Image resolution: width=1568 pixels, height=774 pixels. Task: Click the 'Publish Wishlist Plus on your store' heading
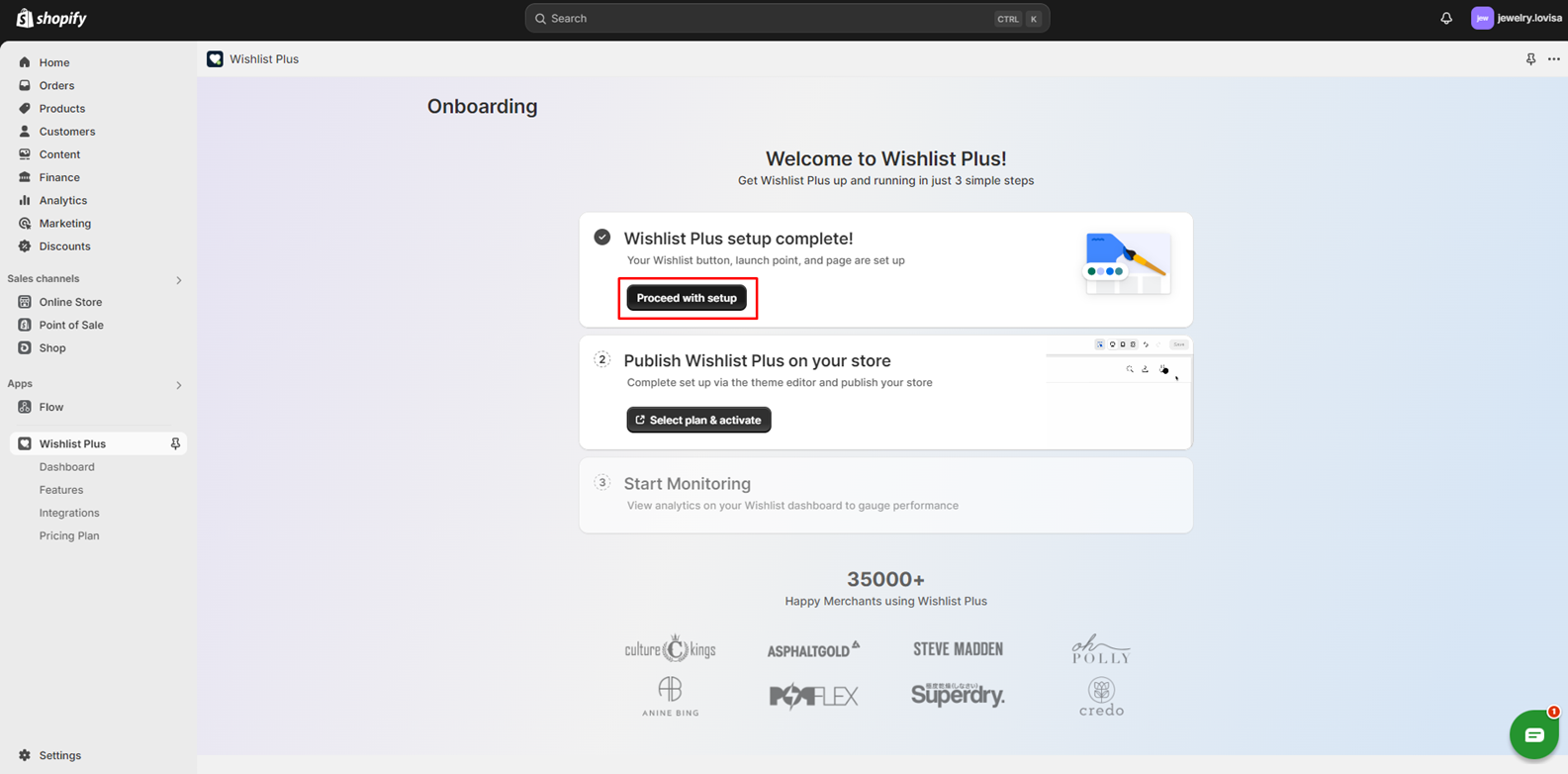(x=757, y=360)
